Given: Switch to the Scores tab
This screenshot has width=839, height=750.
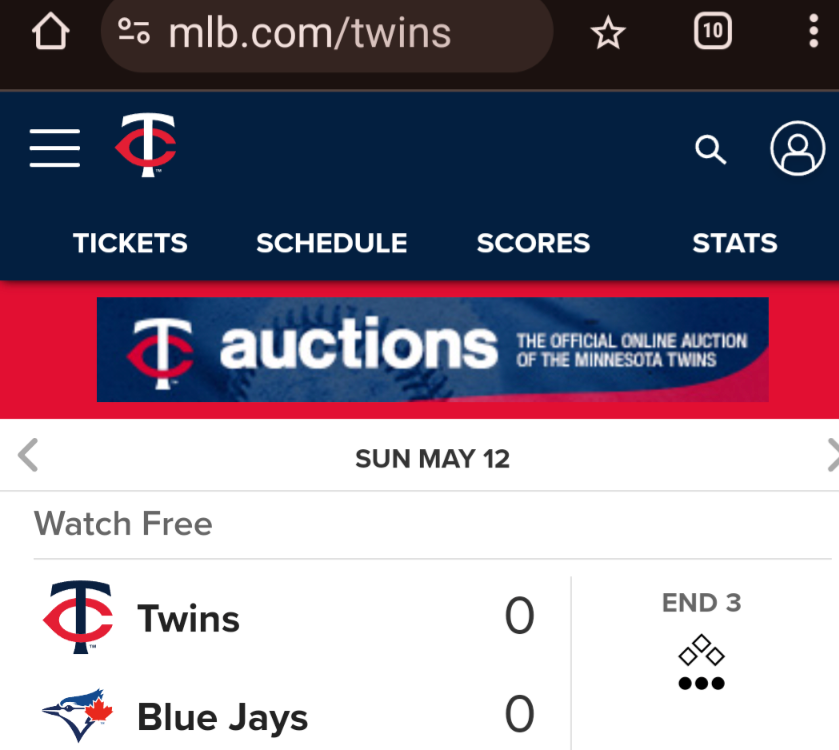Looking at the screenshot, I should (533, 243).
